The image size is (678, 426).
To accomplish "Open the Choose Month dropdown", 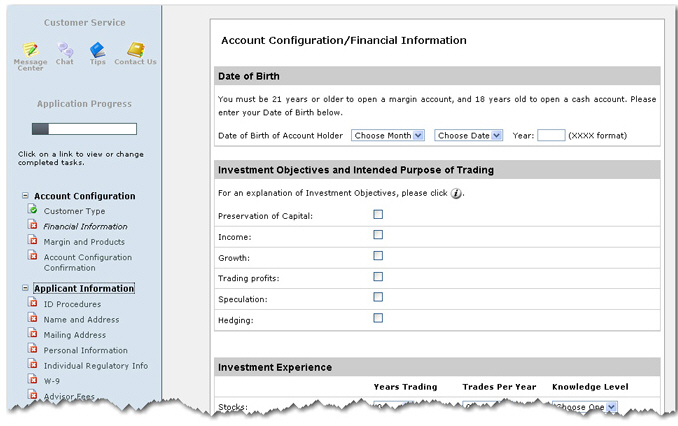I will pyautogui.click(x=387, y=135).
